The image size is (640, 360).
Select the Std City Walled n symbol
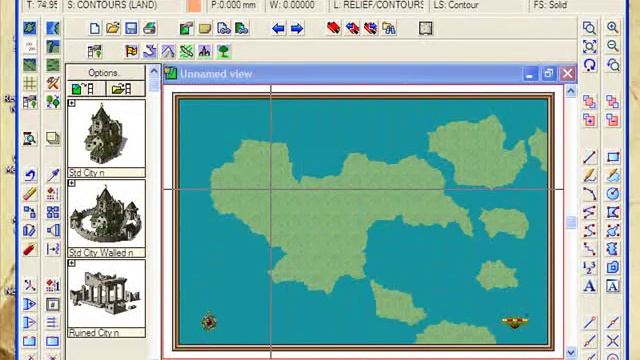(x=106, y=213)
